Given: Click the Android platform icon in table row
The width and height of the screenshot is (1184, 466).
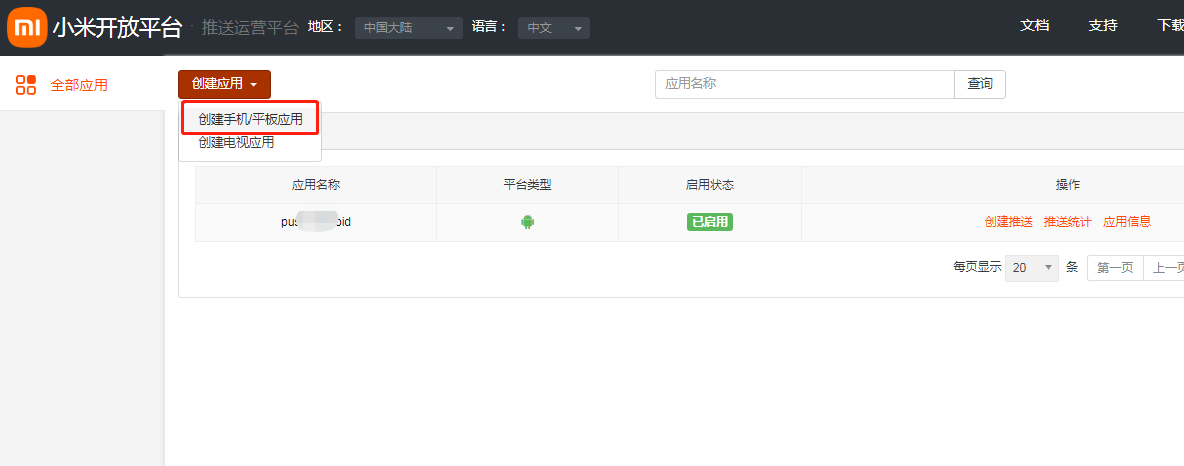Looking at the screenshot, I should (x=528, y=222).
